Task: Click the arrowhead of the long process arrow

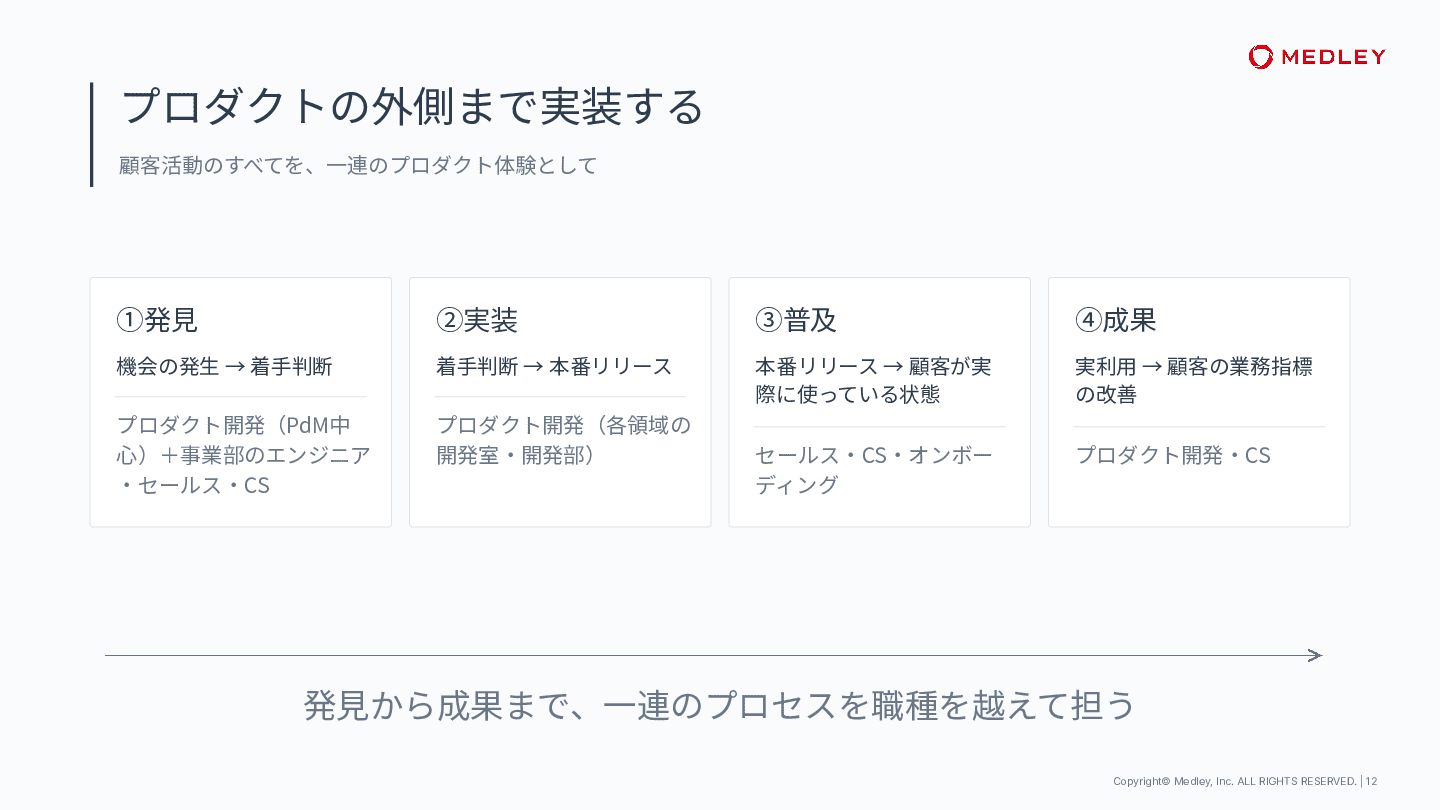Action: coord(1315,656)
